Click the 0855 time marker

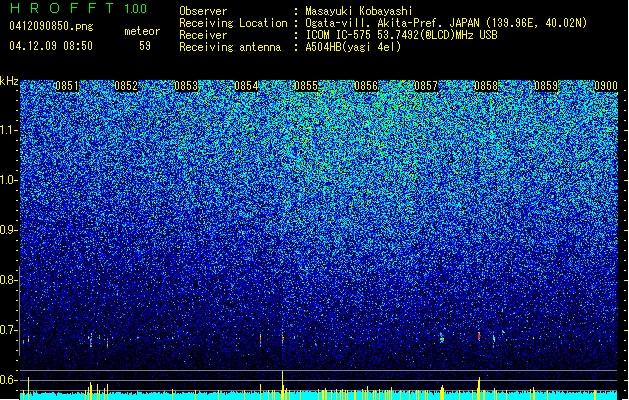coord(306,86)
